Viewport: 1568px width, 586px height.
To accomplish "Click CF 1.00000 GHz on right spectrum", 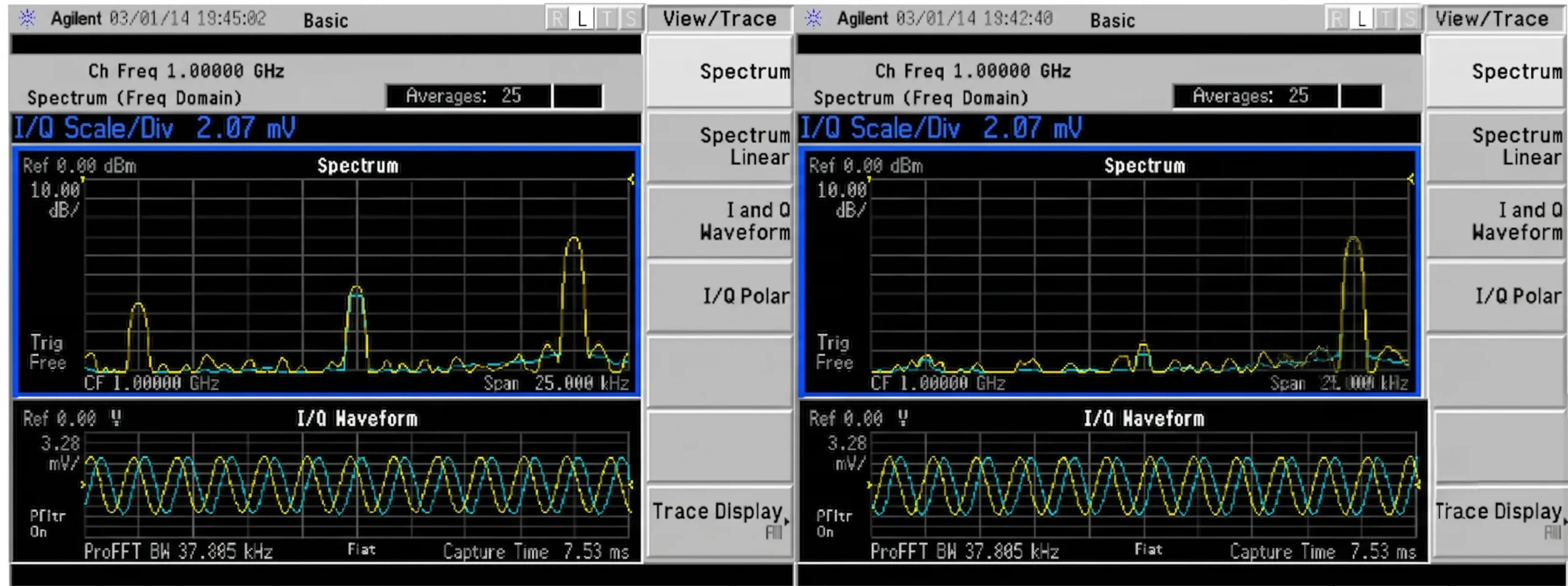I will click(x=938, y=383).
